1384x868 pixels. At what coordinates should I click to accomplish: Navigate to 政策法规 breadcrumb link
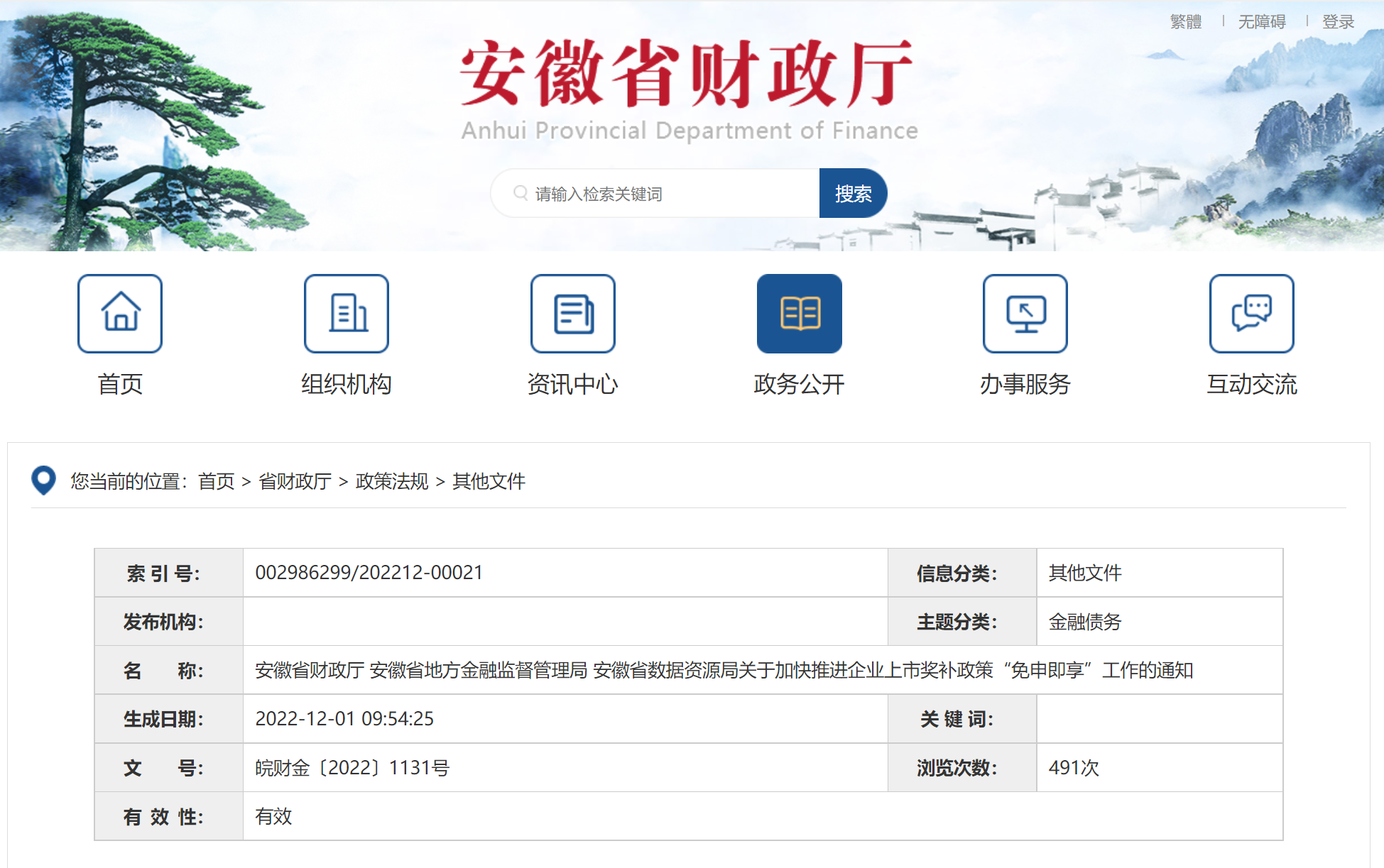click(x=392, y=481)
